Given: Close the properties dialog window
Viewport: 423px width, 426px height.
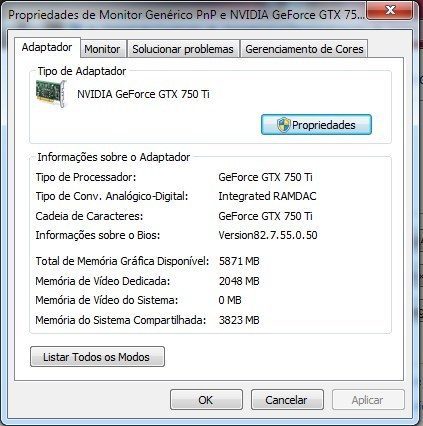Looking at the screenshot, I should coord(390,11).
